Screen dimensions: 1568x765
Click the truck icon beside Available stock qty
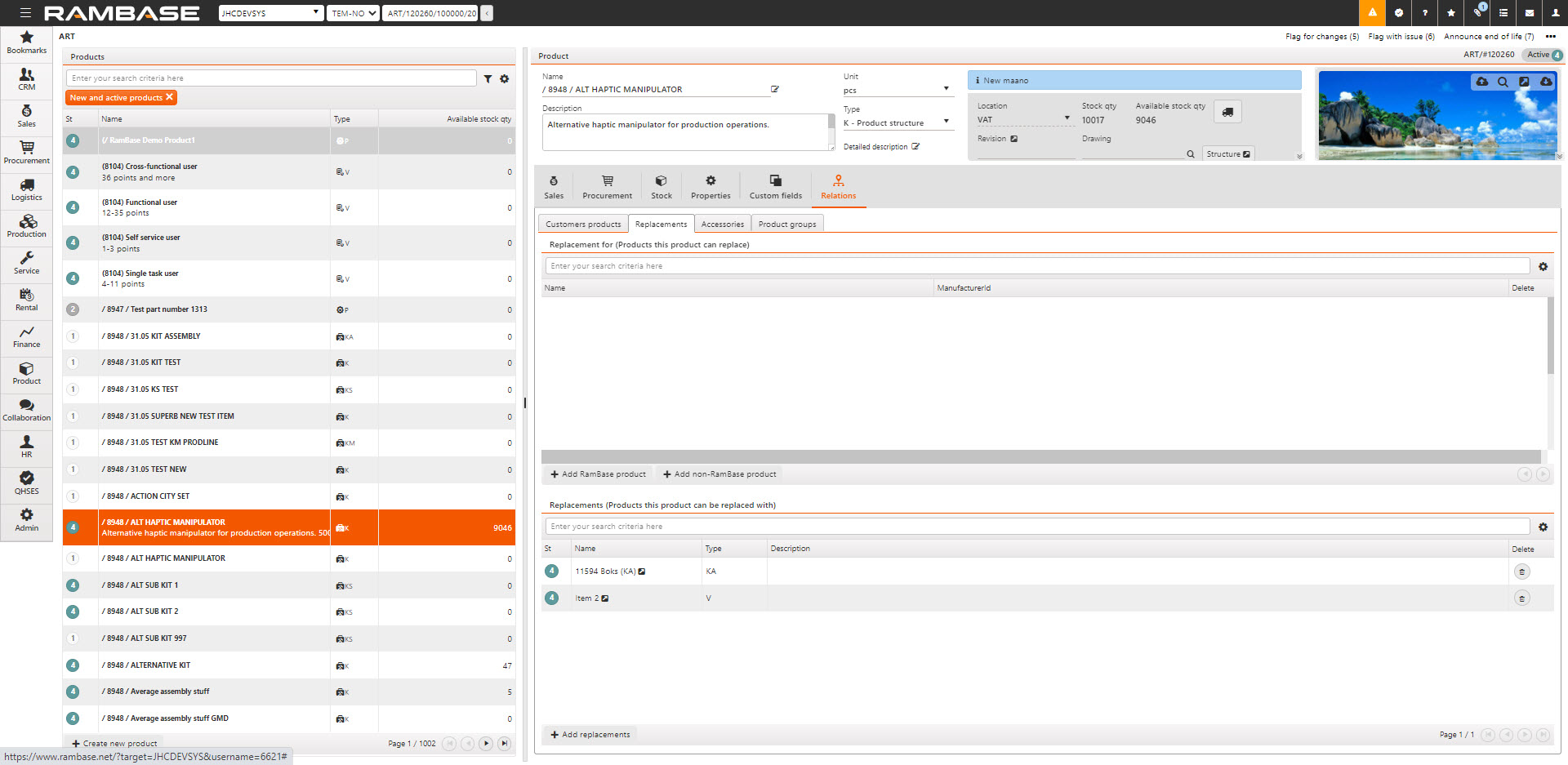coord(1227,113)
